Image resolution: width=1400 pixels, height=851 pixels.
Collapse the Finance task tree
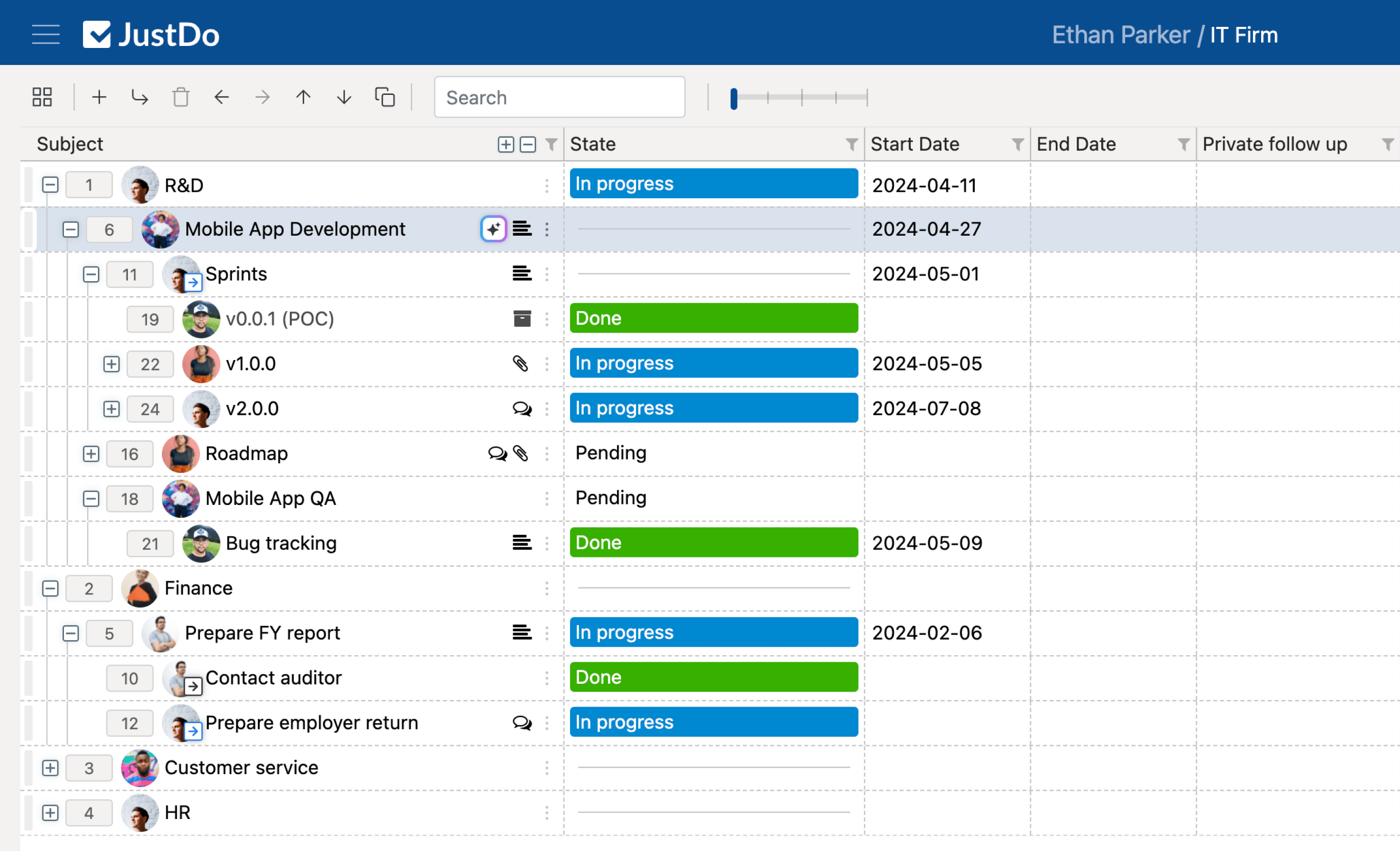coord(50,588)
